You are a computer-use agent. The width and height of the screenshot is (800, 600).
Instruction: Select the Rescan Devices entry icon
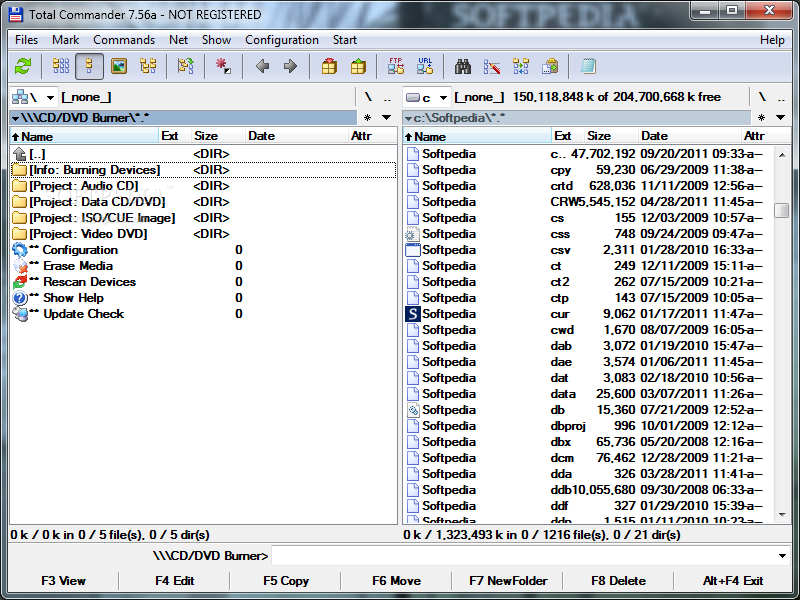(20, 282)
